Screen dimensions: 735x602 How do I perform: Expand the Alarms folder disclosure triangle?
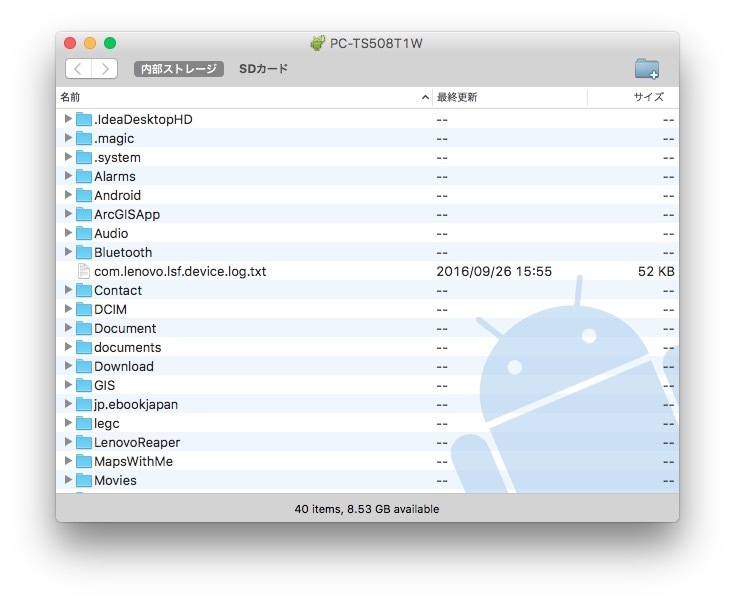(68, 176)
